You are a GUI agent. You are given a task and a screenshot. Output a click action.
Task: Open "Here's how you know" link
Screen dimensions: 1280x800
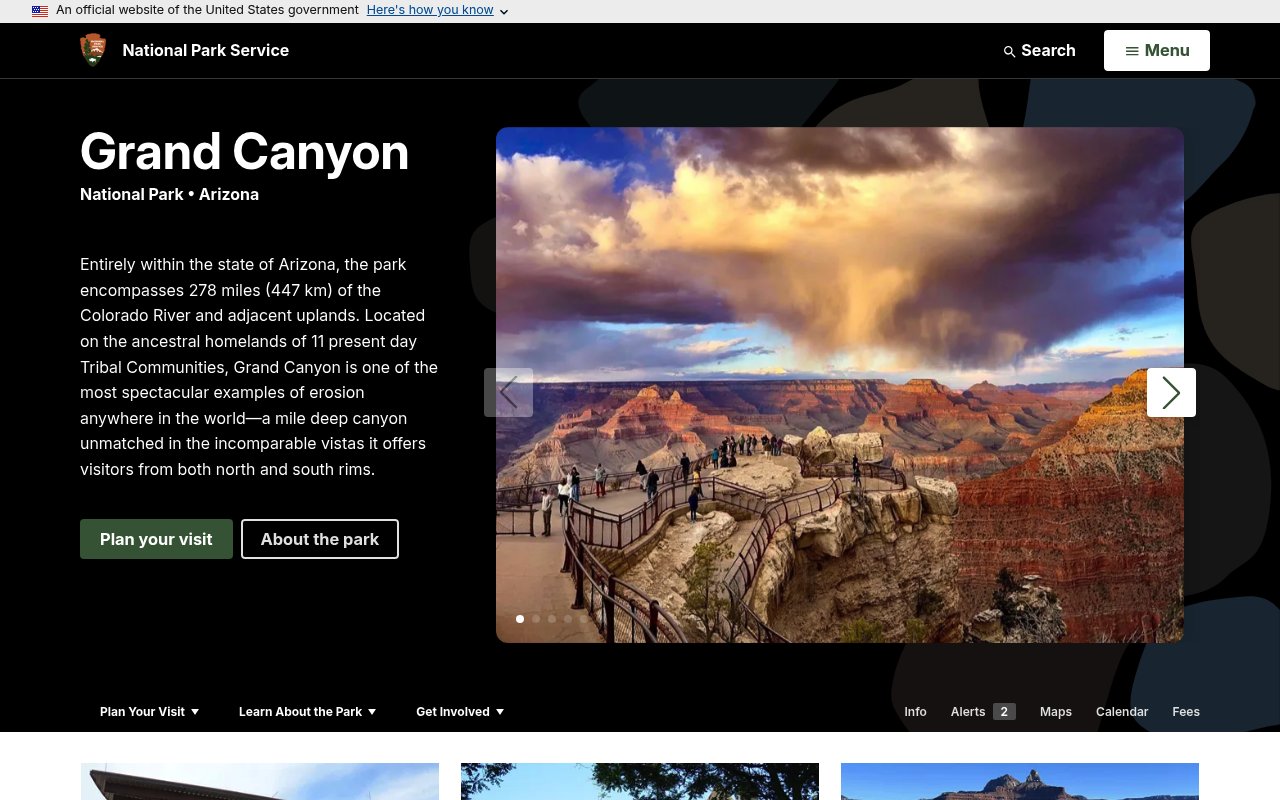click(x=430, y=10)
